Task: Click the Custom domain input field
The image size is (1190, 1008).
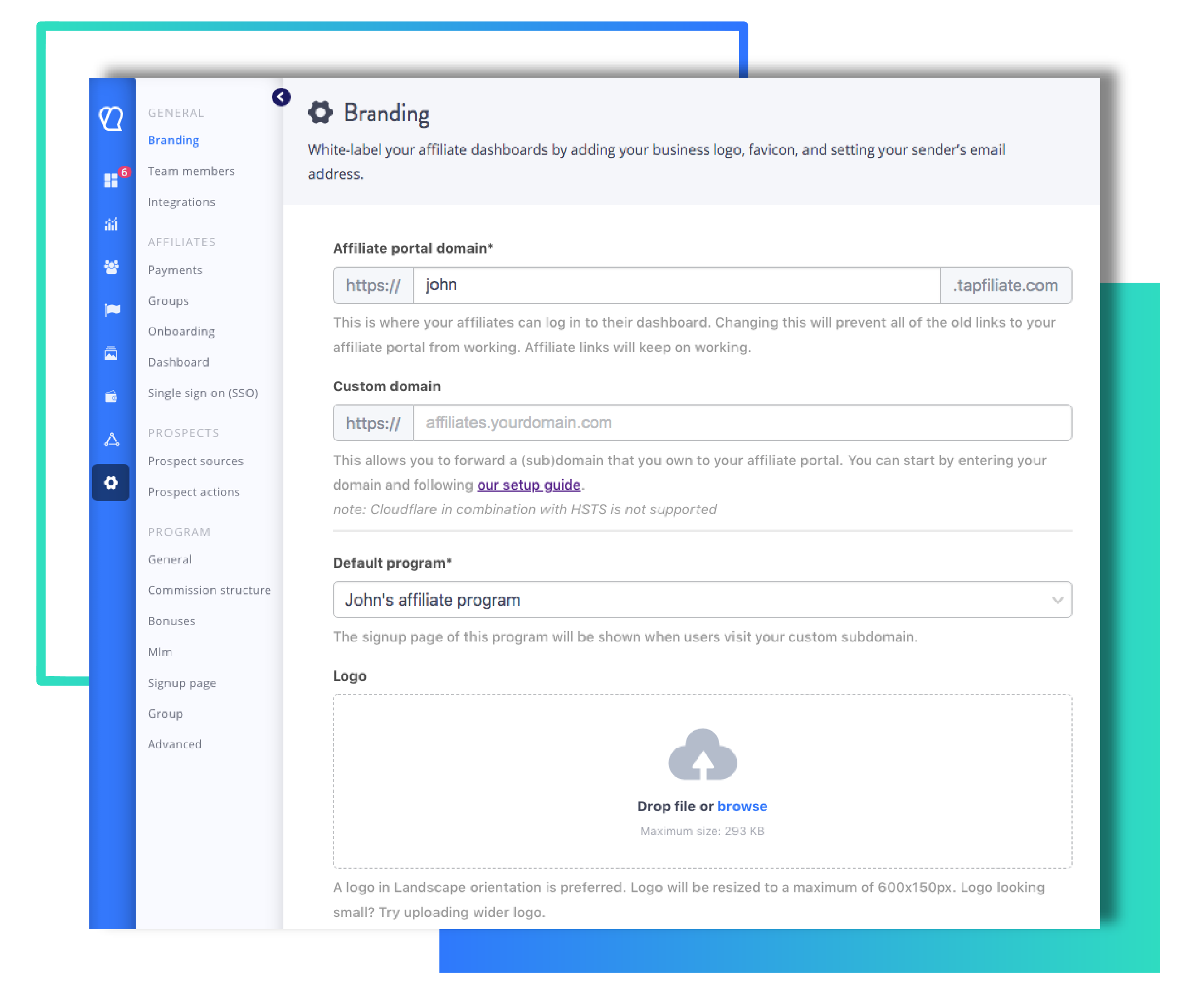Action: [x=741, y=423]
